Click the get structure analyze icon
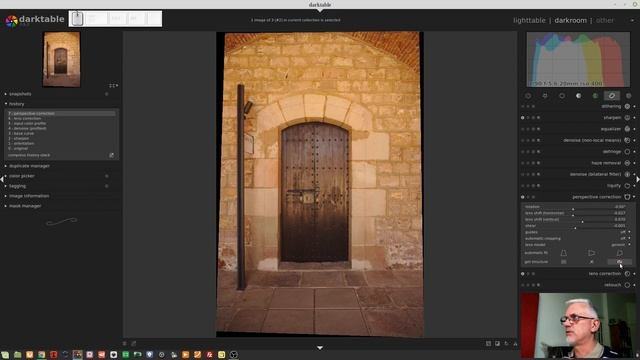Screen dimensions: 640x360 click(x=563, y=262)
